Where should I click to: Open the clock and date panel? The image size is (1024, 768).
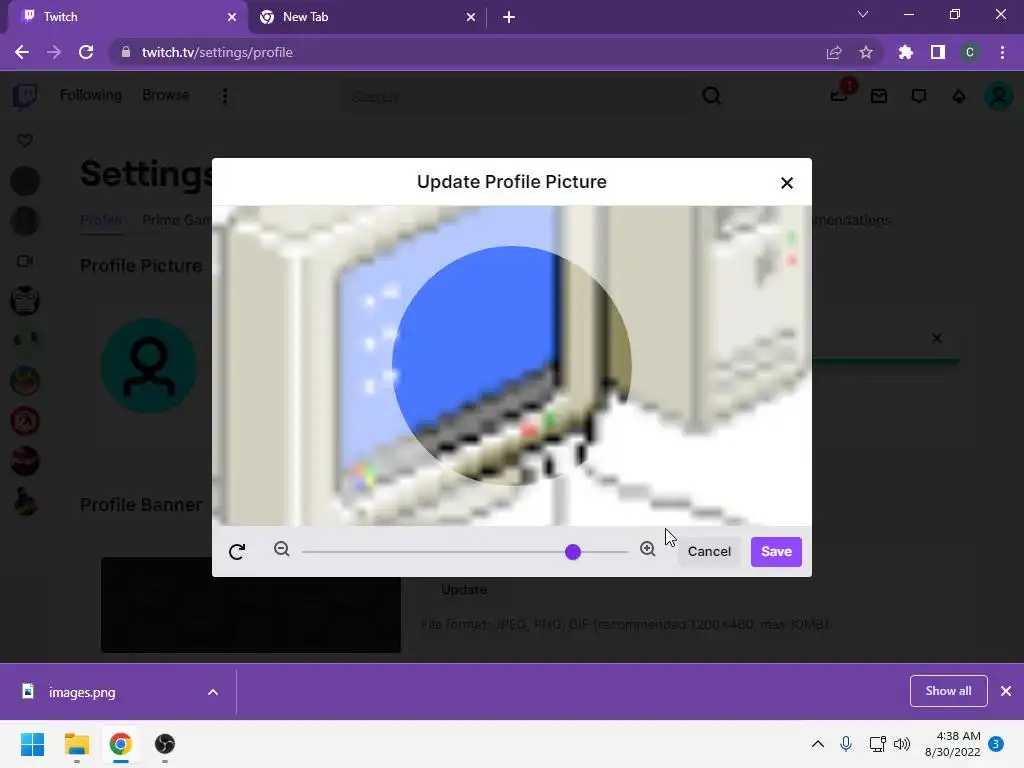point(953,744)
